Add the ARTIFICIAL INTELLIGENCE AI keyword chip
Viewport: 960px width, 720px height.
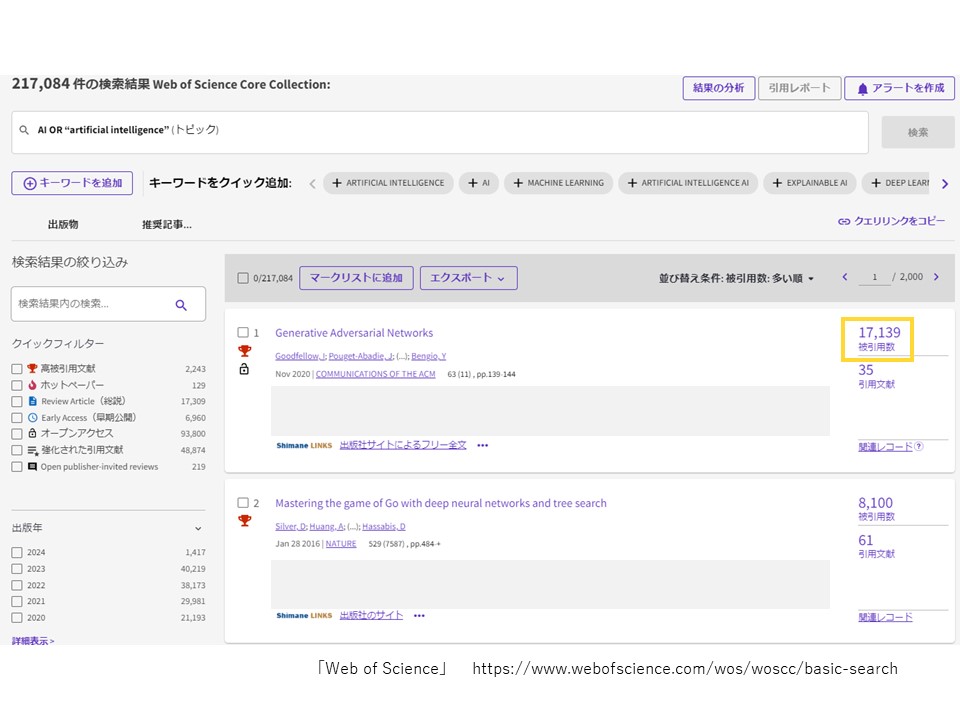click(x=688, y=183)
